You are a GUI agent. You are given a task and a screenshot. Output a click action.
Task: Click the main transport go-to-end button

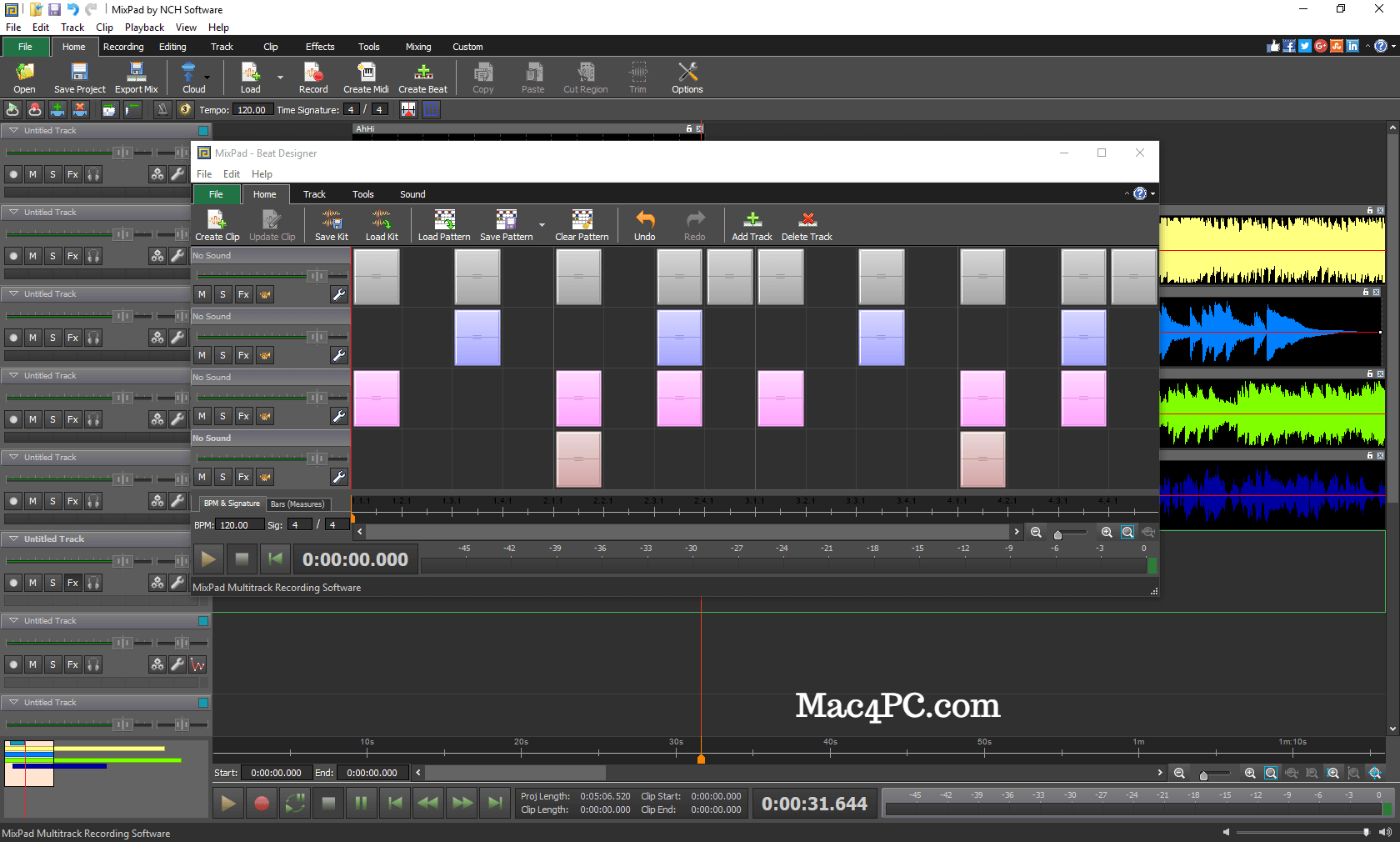pos(495,804)
